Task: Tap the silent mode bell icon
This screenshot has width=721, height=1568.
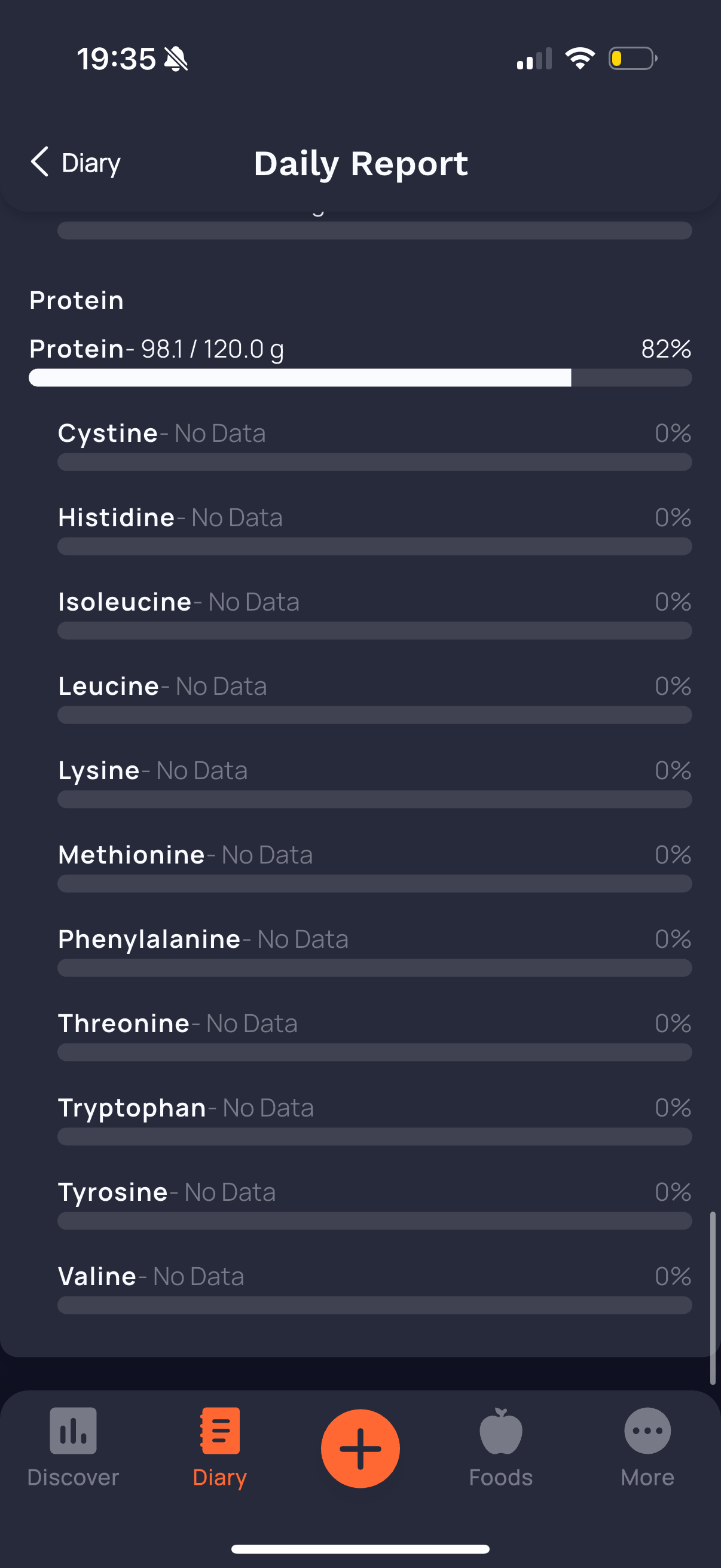Action: tap(176, 59)
